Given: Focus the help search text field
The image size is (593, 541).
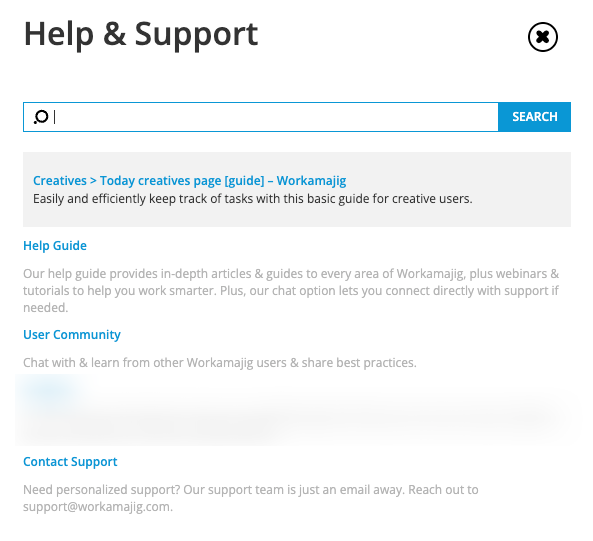Looking at the screenshot, I should [x=261, y=117].
